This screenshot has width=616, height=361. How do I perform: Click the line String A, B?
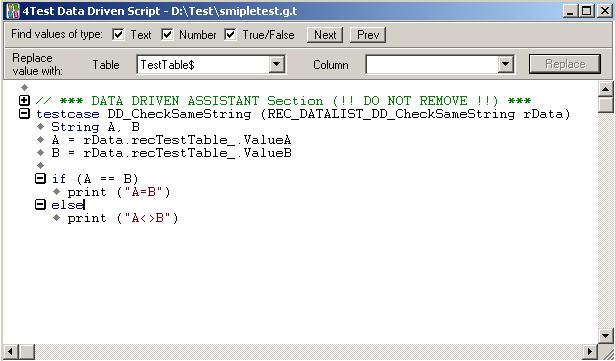(95, 127)
